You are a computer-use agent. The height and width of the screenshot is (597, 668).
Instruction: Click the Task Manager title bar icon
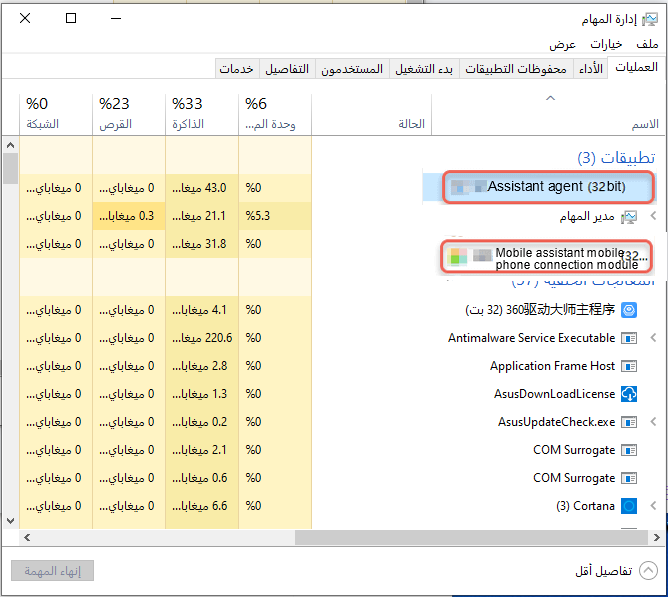pyautogui.click(x=650, y=19)
